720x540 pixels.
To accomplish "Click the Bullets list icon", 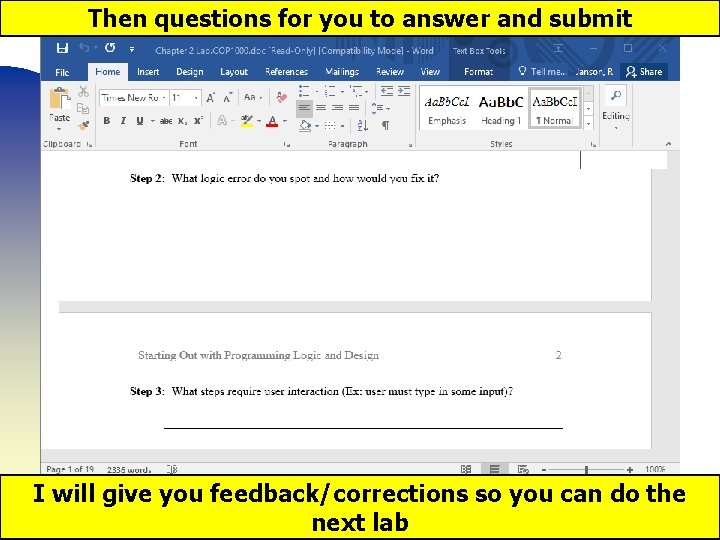I will (304, 91).
